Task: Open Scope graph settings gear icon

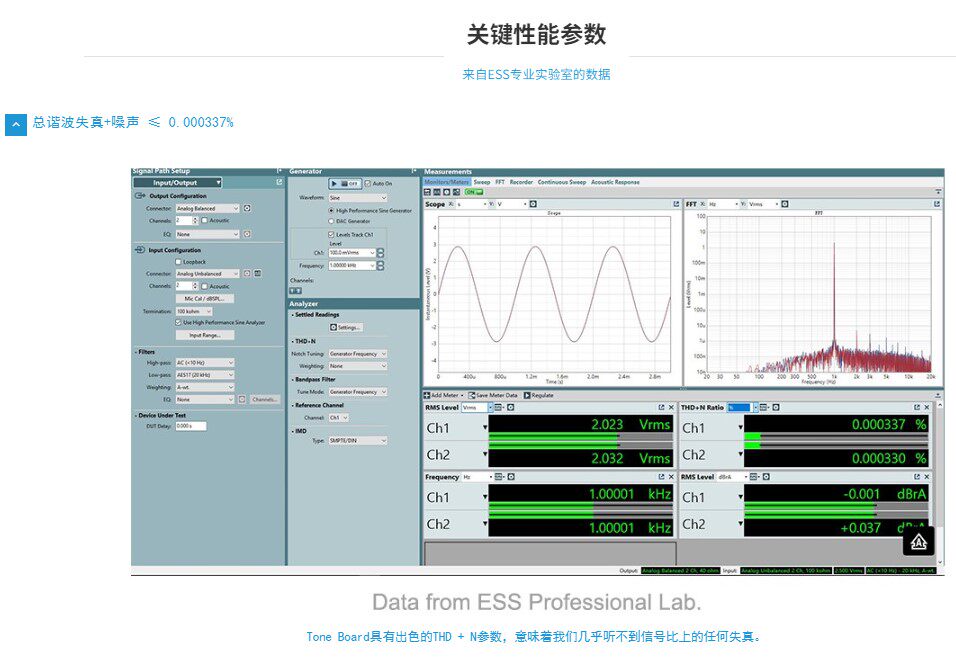Action: pos(533,204)
